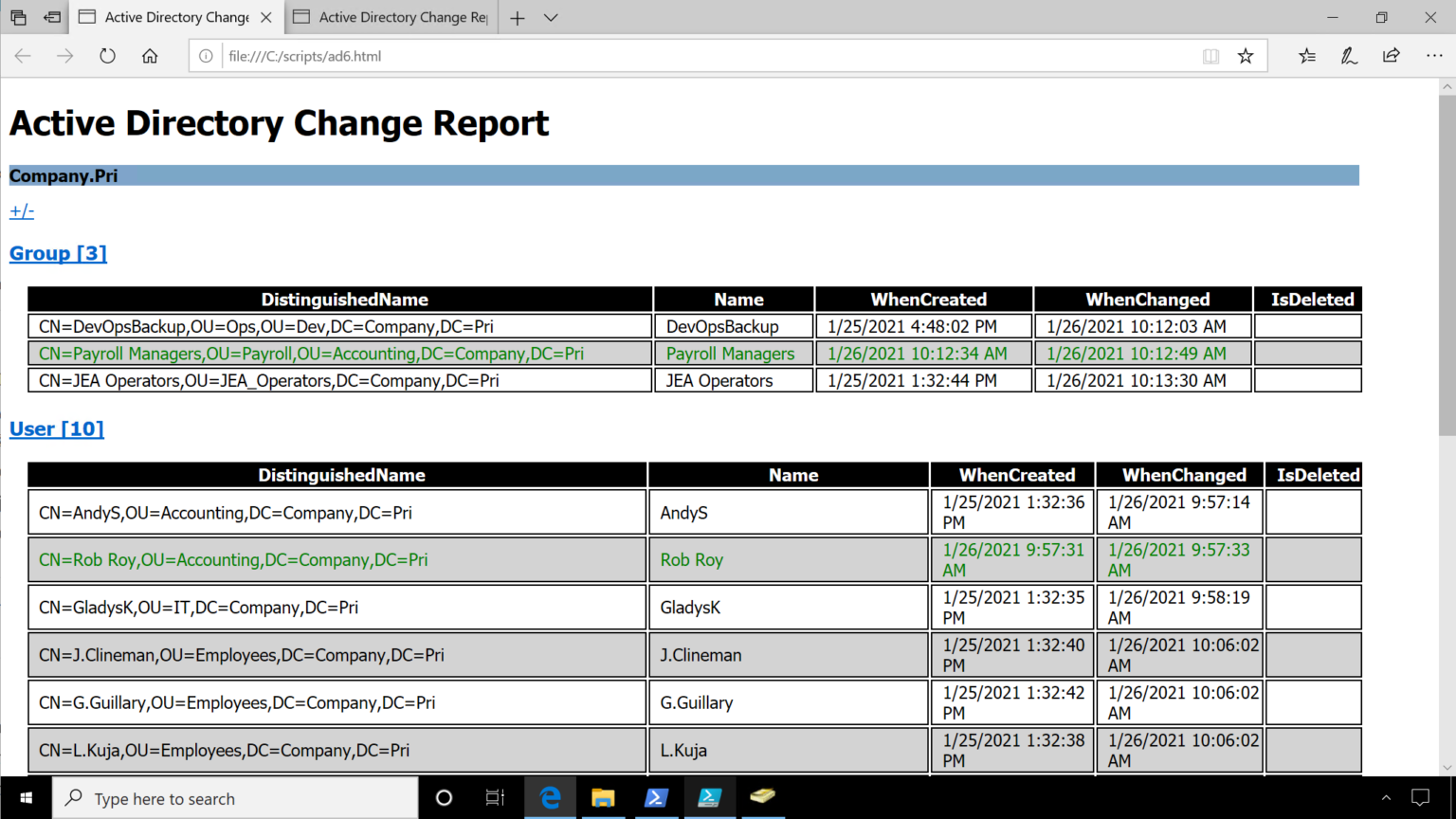
Task: Add page to favorites star
Action: coord(1246,56)
